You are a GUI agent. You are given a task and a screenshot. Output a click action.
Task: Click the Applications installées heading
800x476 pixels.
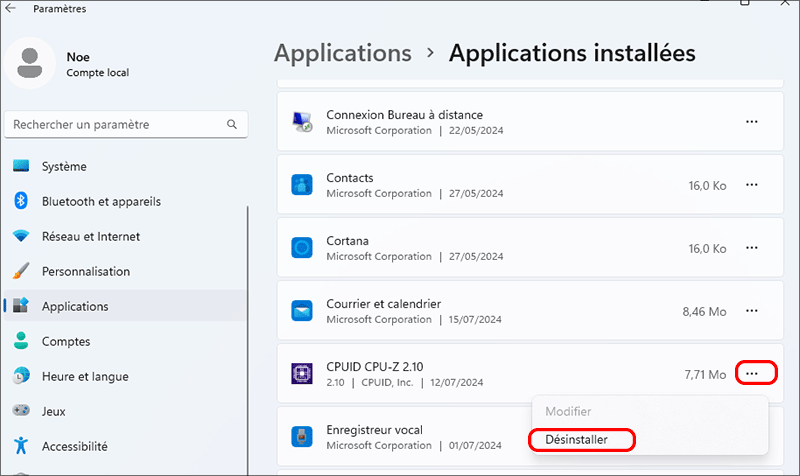572,53
